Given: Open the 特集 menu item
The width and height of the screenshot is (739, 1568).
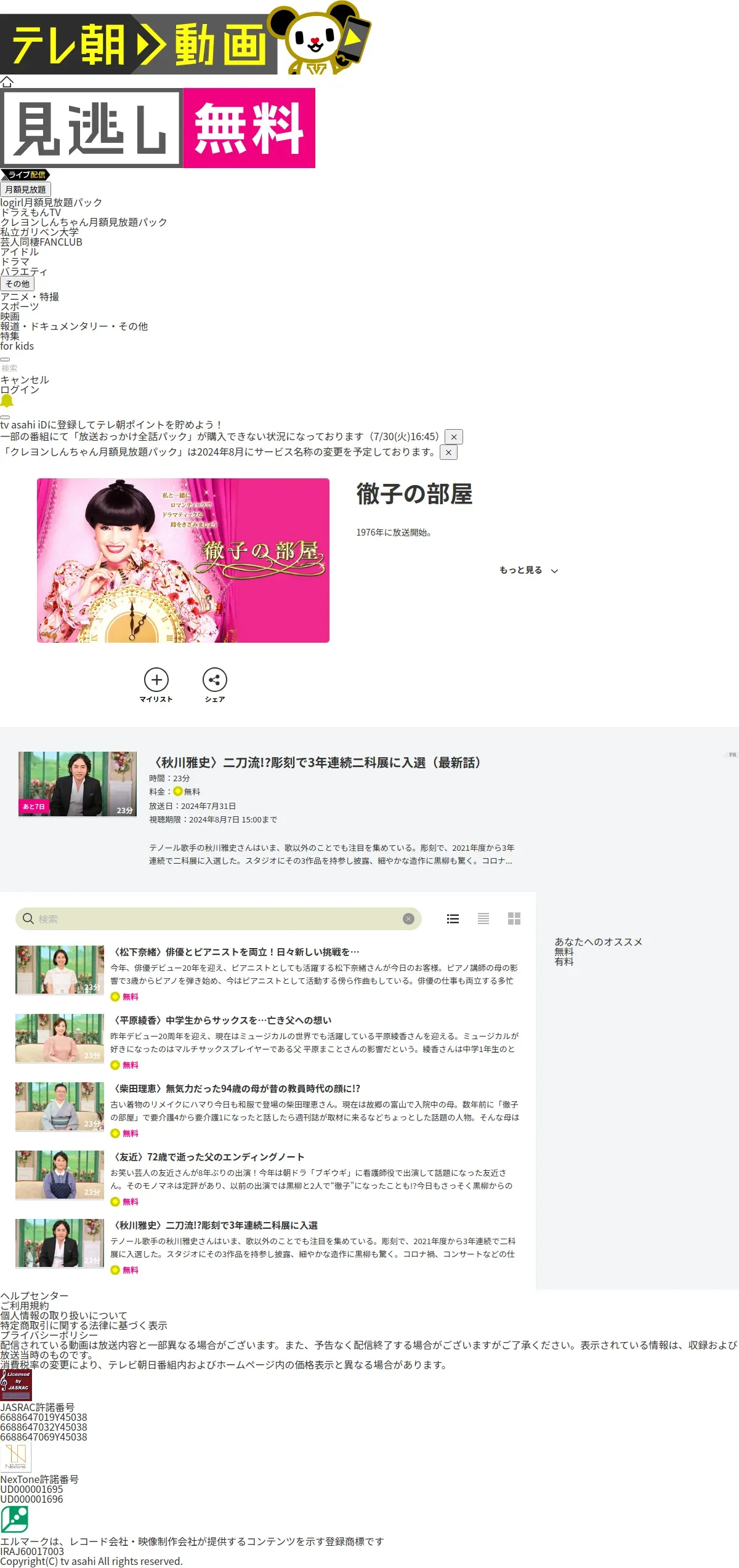Looking at the screenshot, I should [10, 336].
